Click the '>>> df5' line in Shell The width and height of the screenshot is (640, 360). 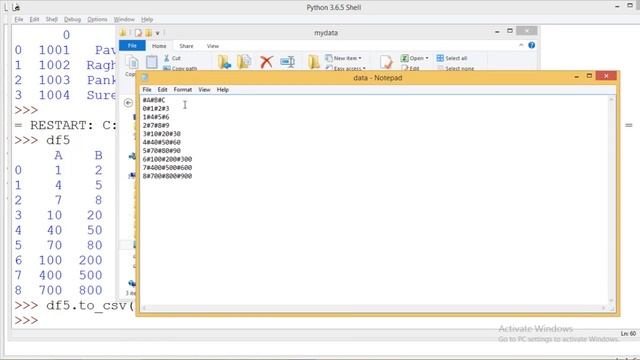(42, 140)
